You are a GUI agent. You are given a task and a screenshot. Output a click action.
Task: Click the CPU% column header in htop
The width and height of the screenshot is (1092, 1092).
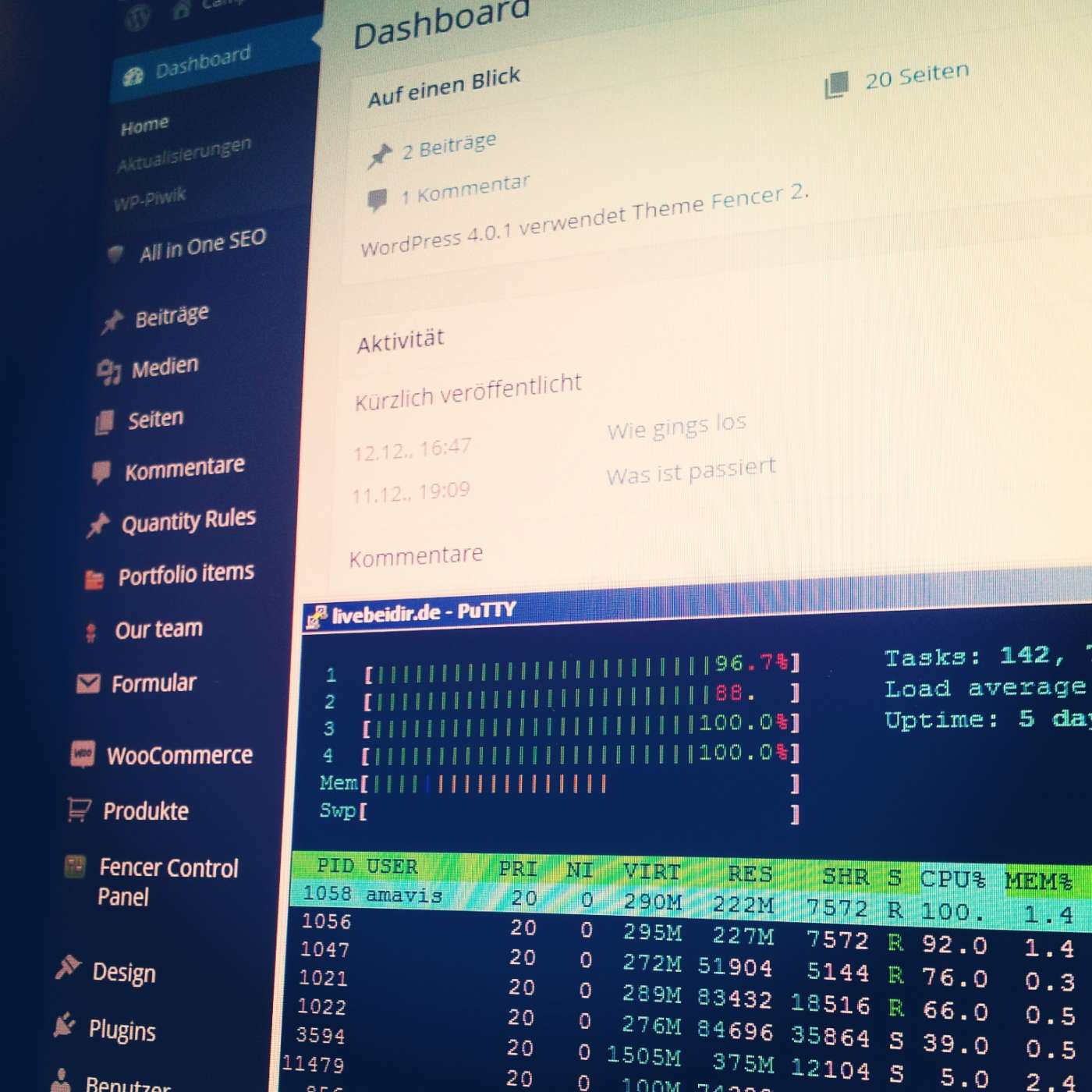[952, 879]
